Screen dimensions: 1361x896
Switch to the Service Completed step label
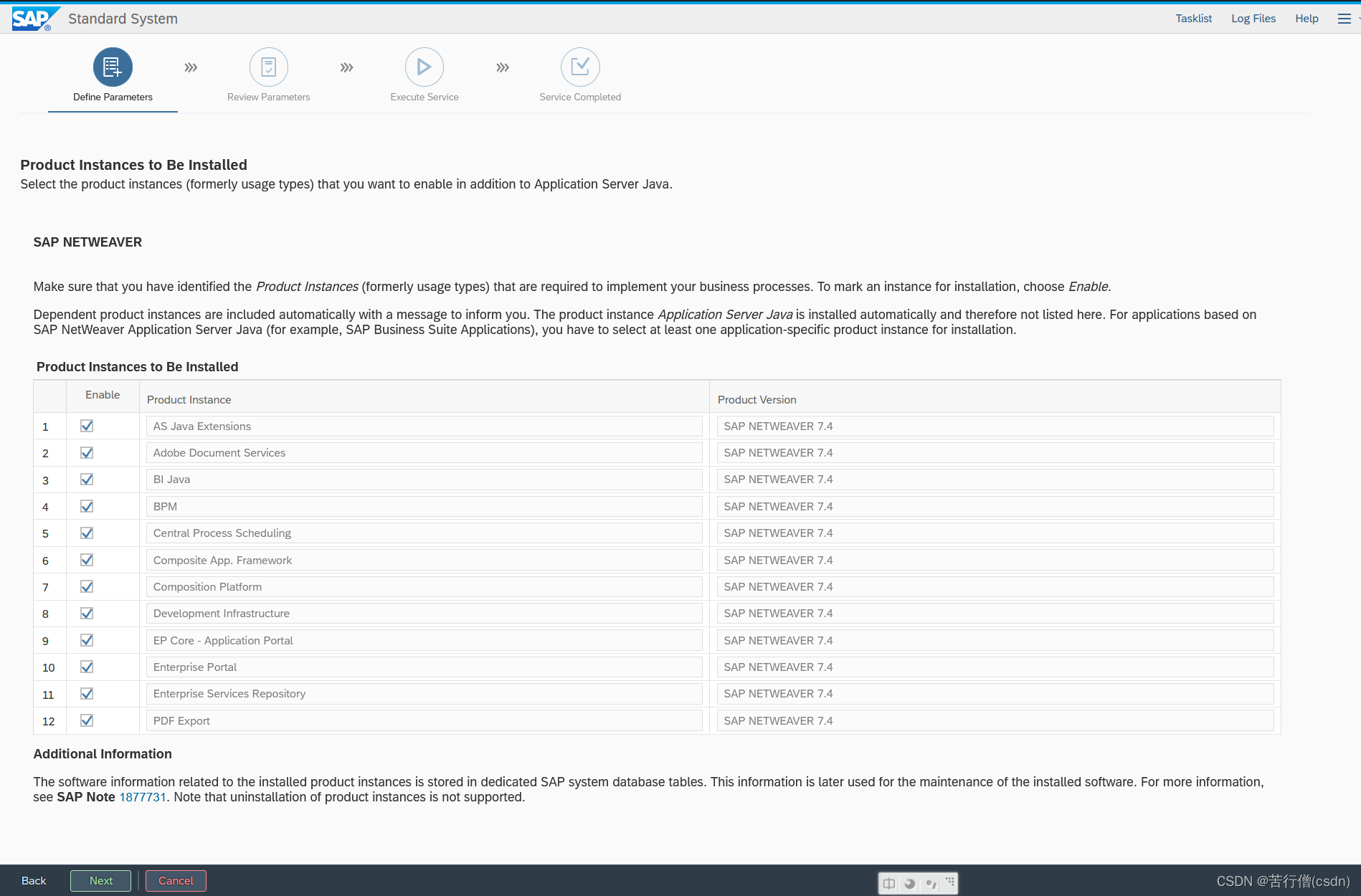point(580,97)
